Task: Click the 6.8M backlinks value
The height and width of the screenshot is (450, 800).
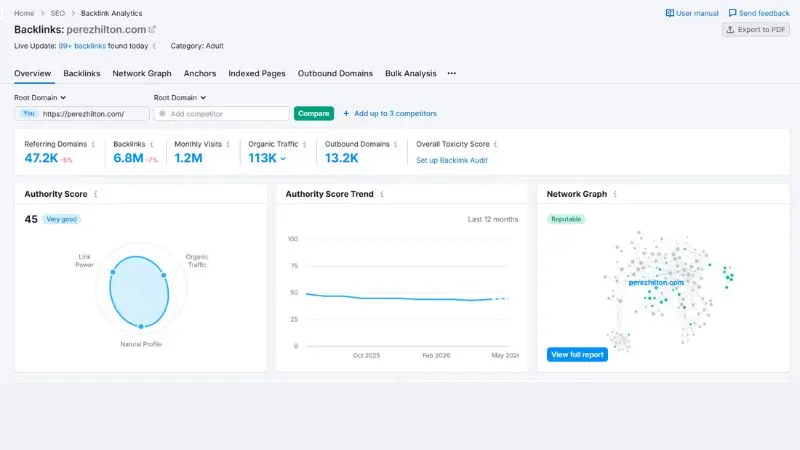Action: [x=128, y=158]
